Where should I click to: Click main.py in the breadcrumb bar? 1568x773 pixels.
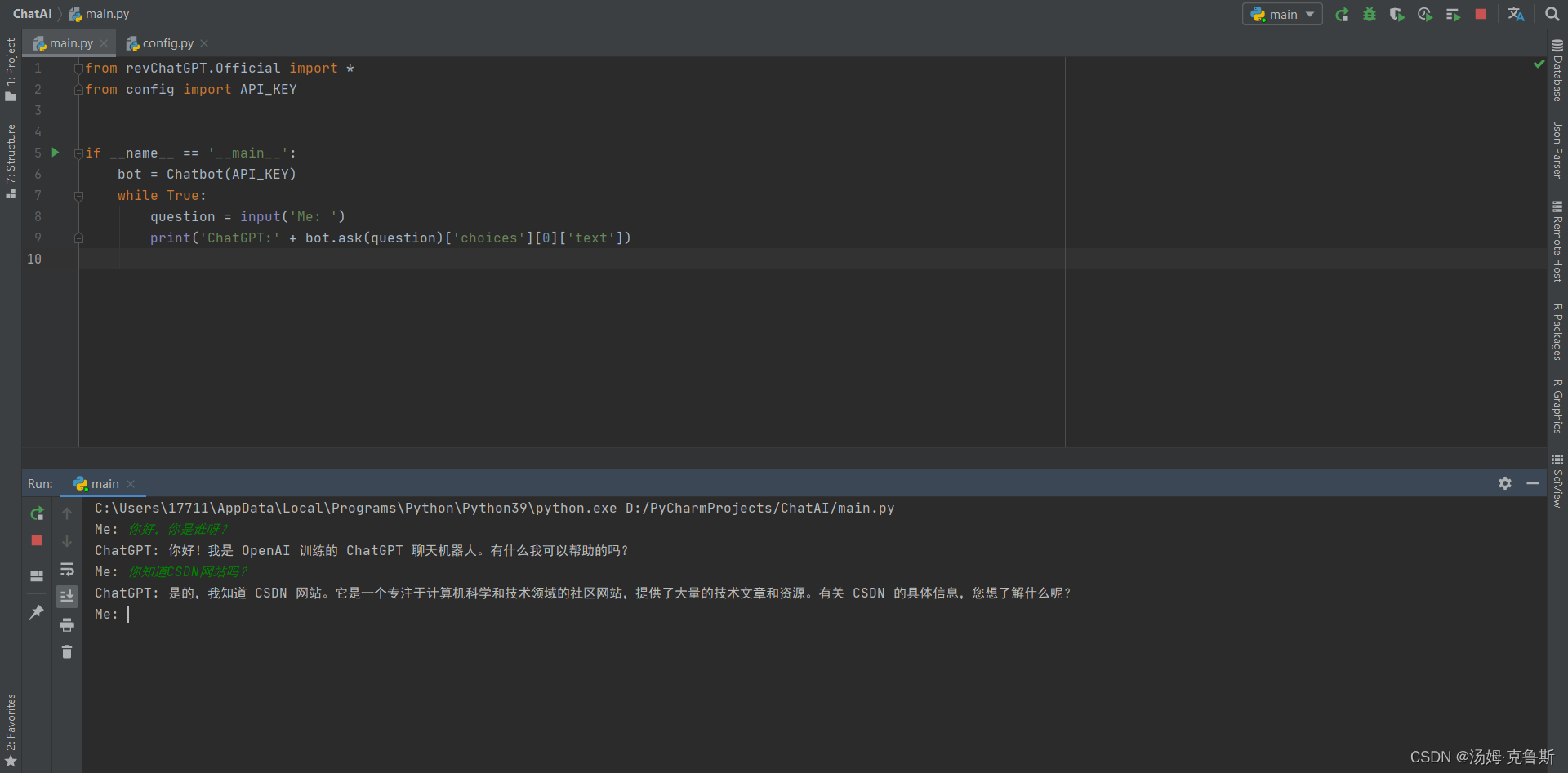pyautogui.click(x=99, y=14)
